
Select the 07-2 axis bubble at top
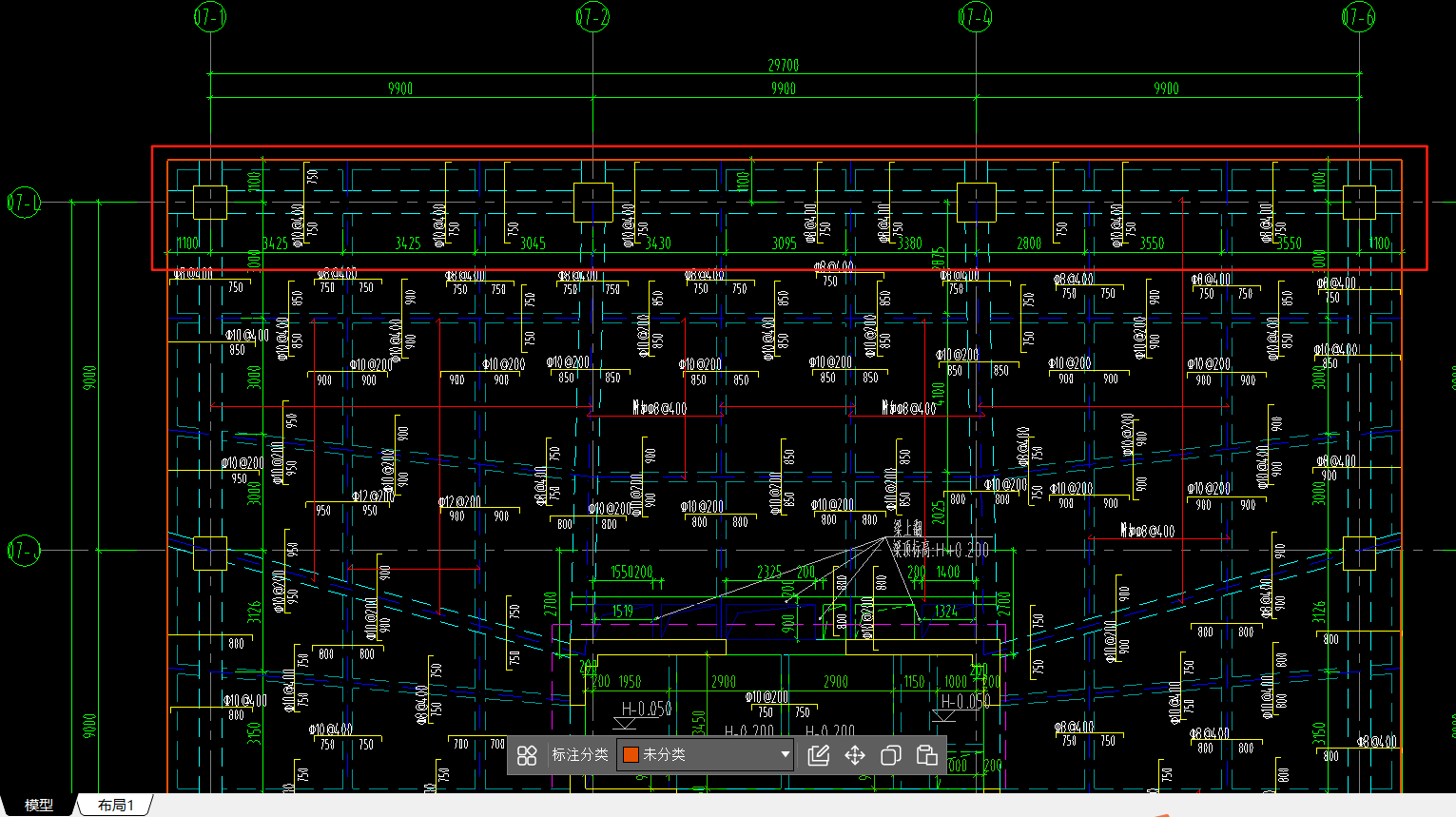pos(592,17)
